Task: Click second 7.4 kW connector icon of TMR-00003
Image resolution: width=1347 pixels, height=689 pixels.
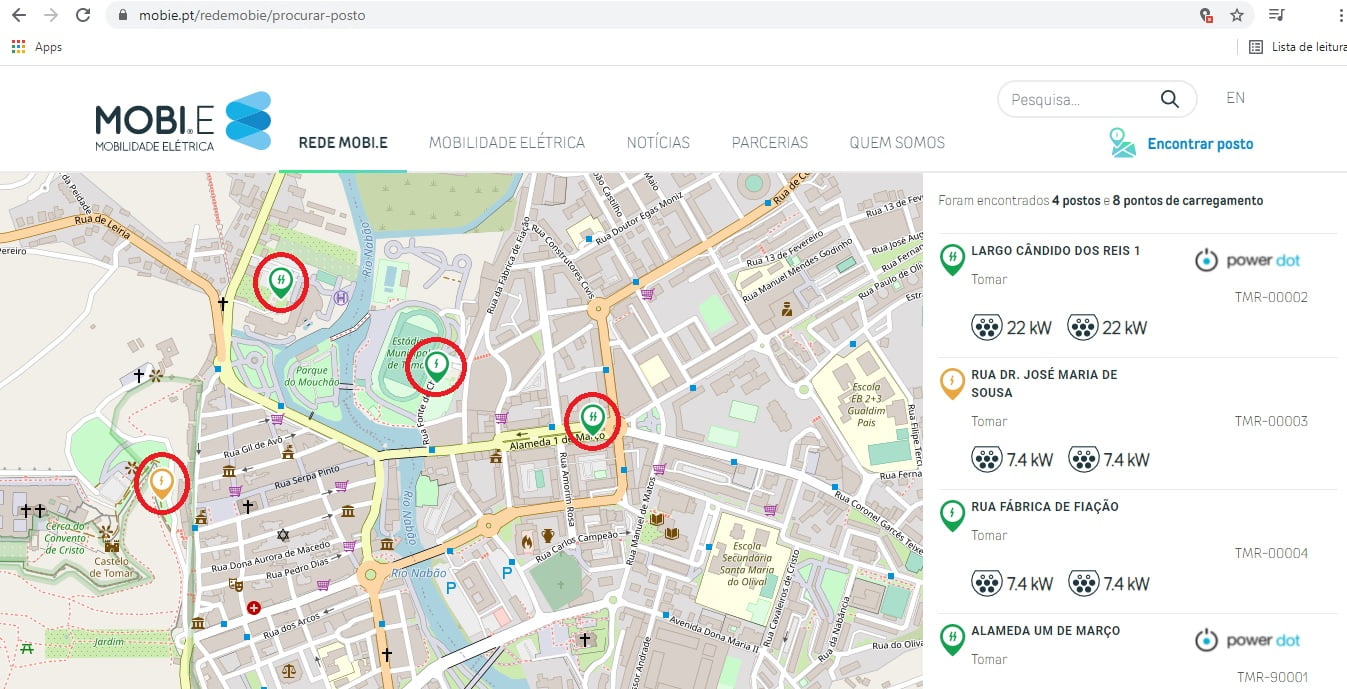Action: 1083,459
